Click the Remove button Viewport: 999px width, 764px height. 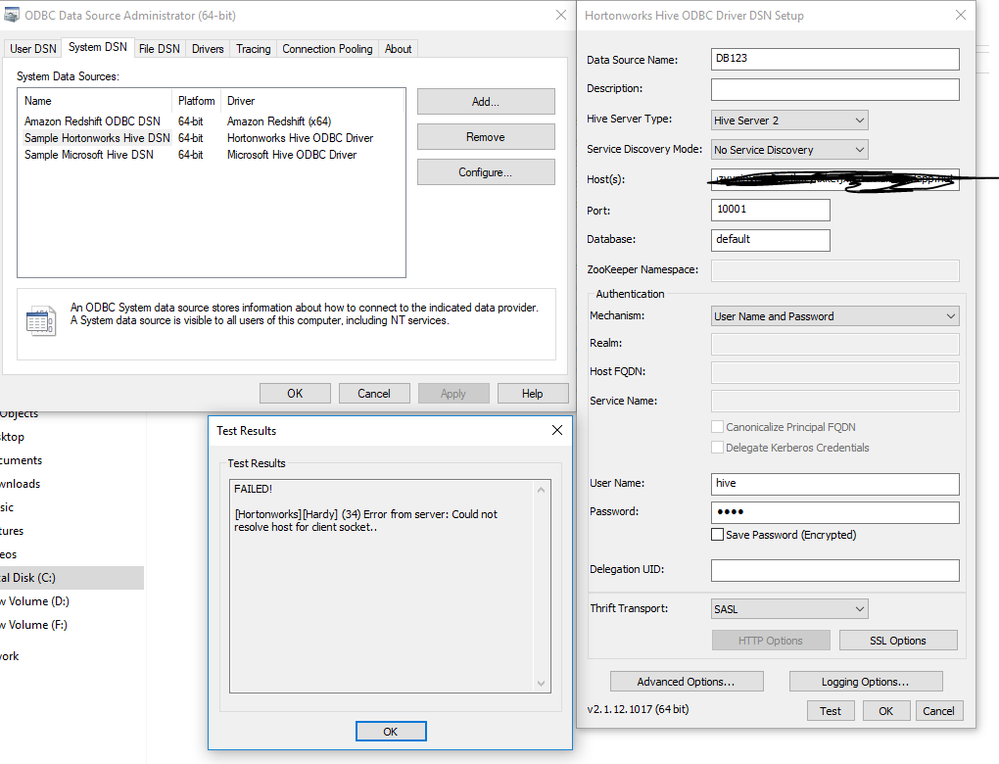(x=485, y=137)
